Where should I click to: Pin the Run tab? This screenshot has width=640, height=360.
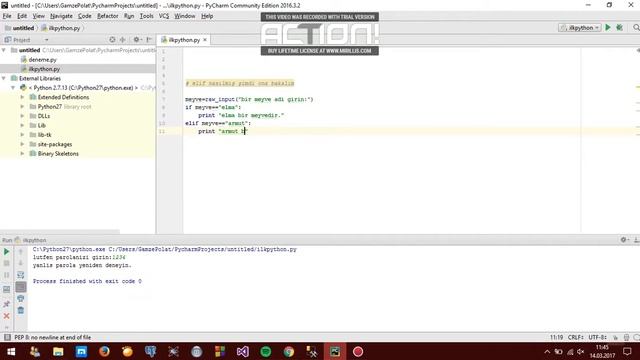pyautogui.click(x=7, y=304)
